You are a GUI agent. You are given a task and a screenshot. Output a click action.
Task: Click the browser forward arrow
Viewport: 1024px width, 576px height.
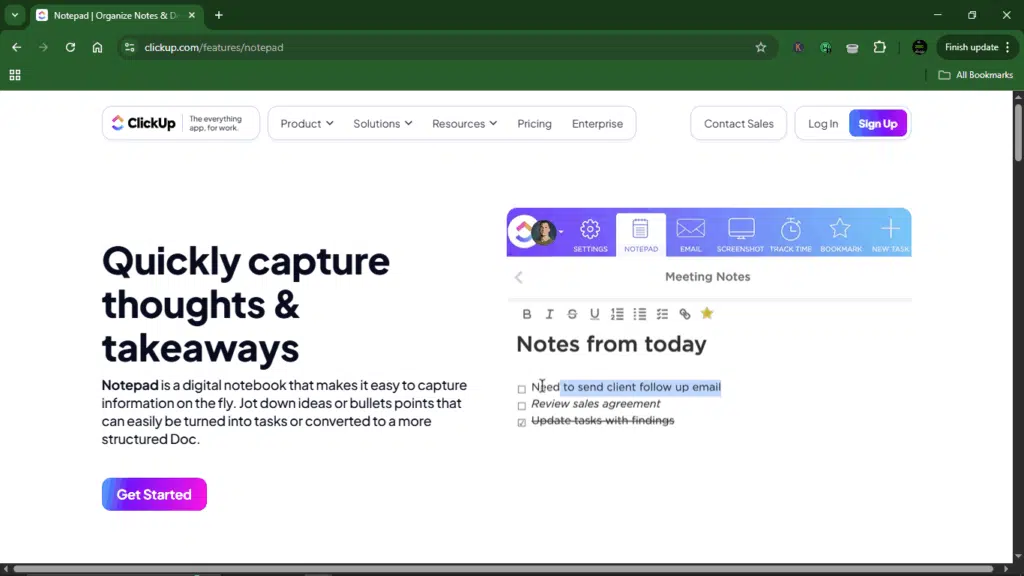click(43, 47)
